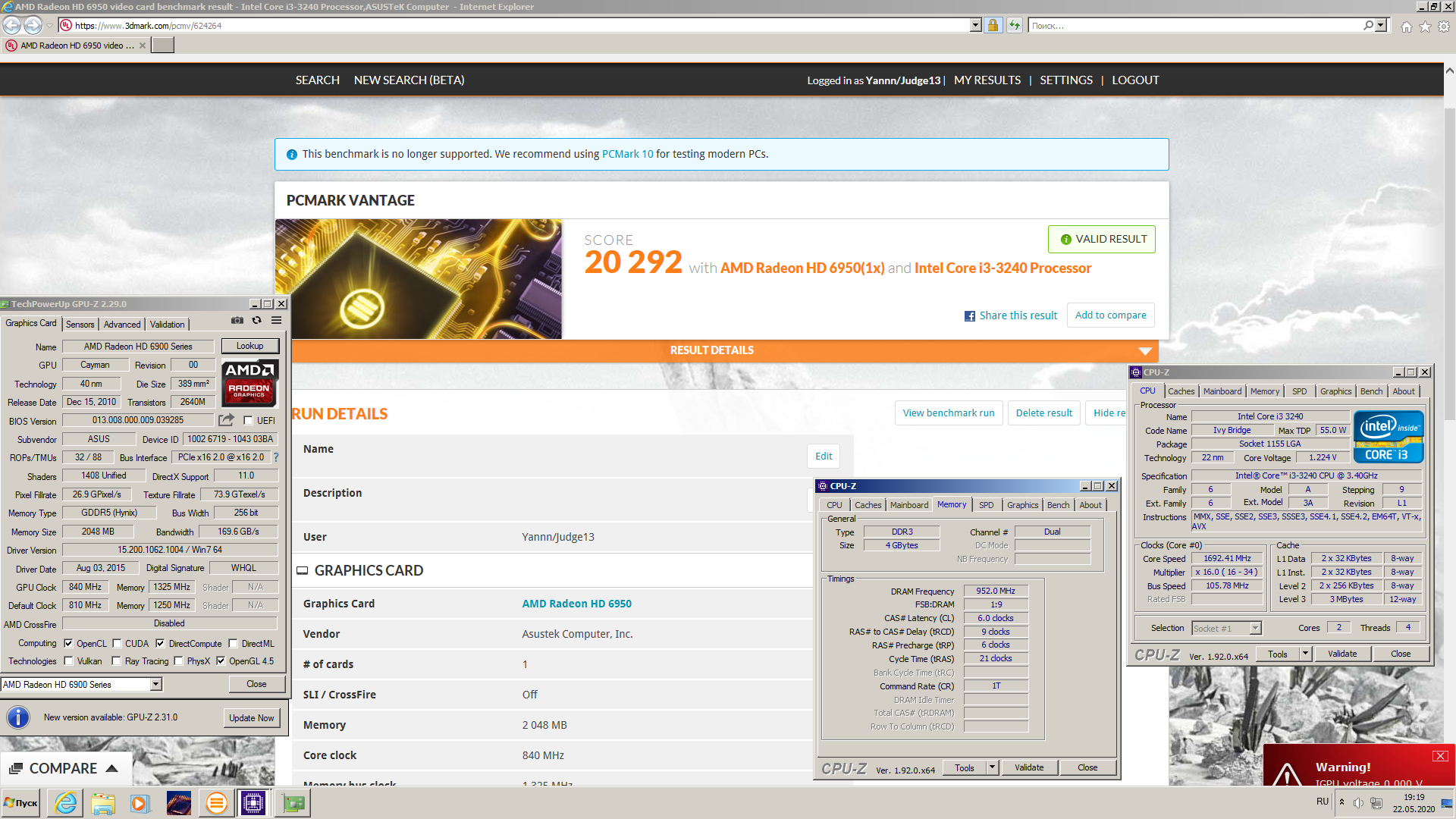Screen dimensions: 1456x819
Task: Open the orange round app on the taskbar
Action: tap(216, 803)
